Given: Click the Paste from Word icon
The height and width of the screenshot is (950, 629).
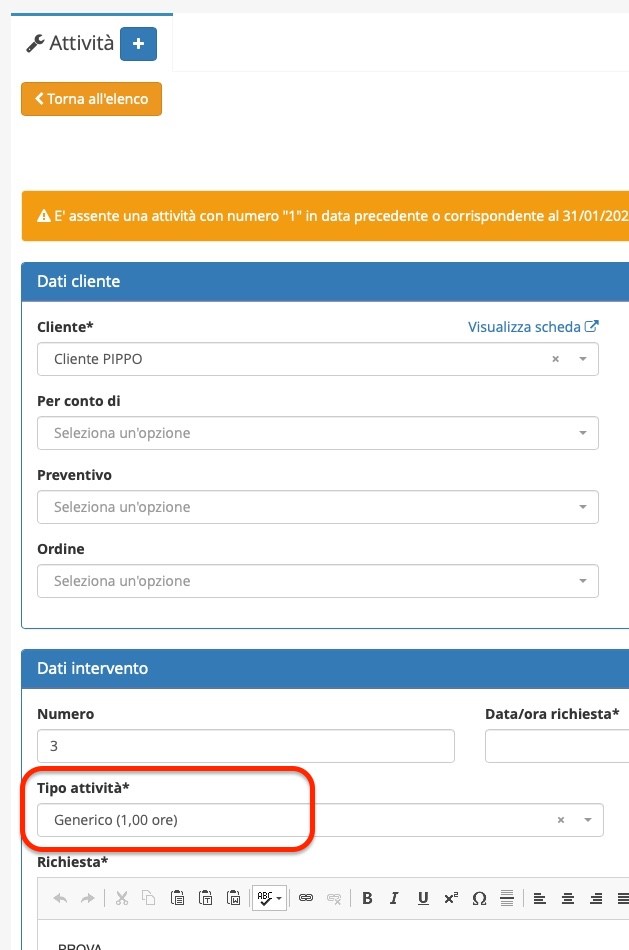Looking at the screenshot, I should point(233,898).
